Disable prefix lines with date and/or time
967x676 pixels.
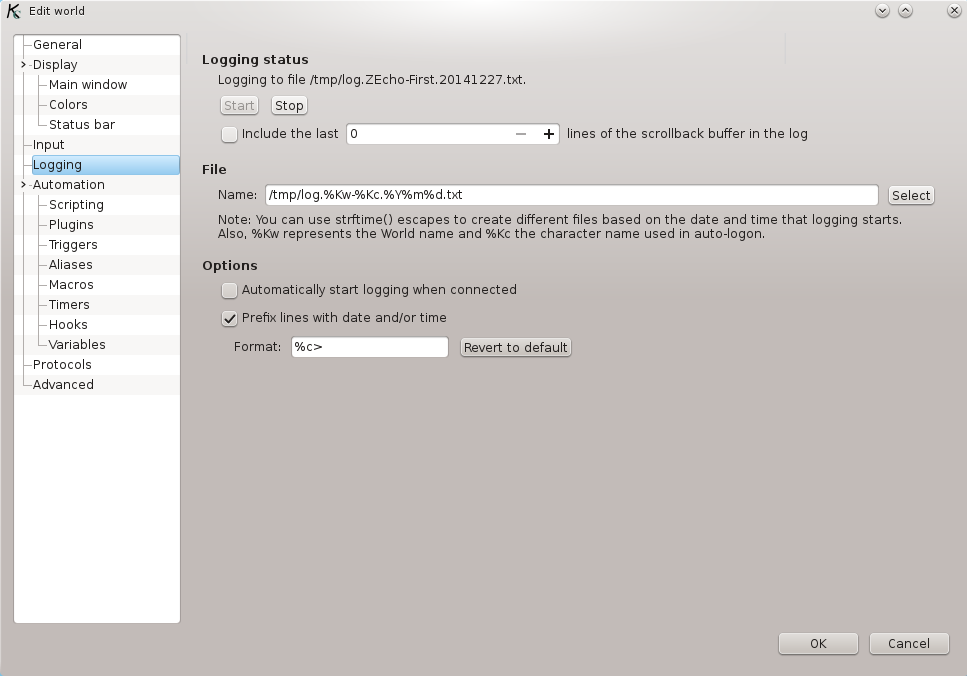point(229,318)
